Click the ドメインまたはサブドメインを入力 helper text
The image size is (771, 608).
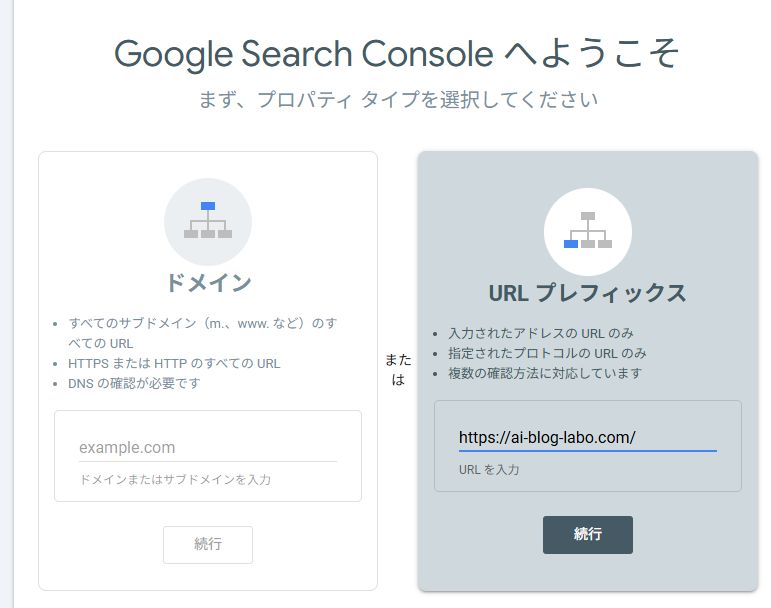coord(175,479)
